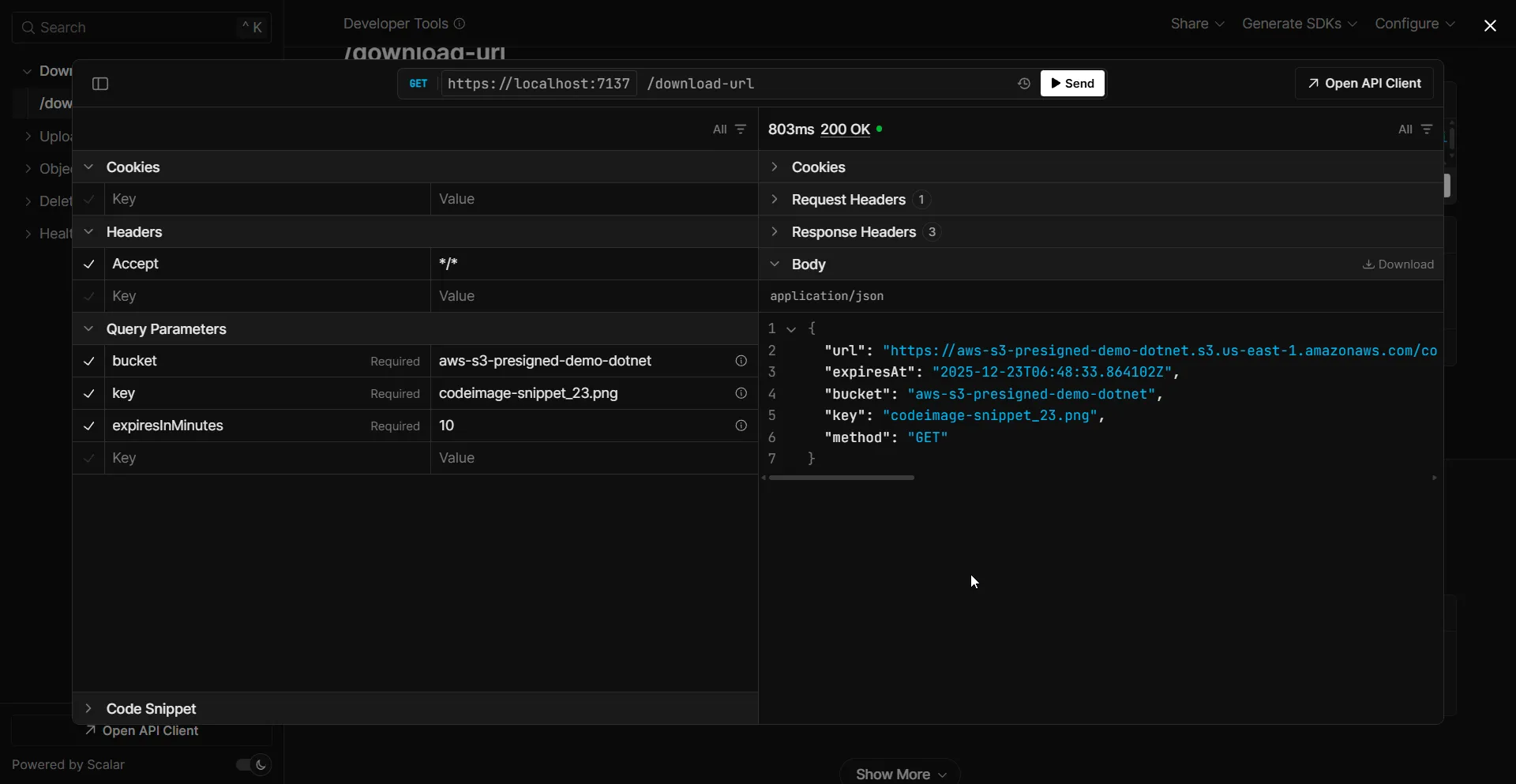Viewport: 1516px width, 784px height.
Task: Collapse the Query Parameters section
Action: pos(166,329)
